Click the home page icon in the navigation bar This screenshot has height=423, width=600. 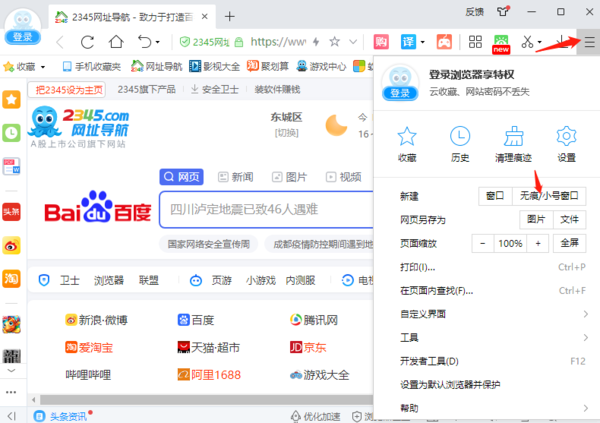[117, 42]
